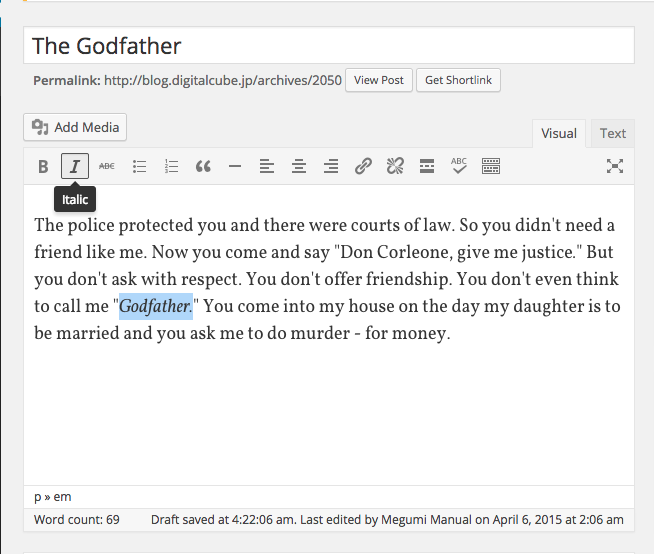
Task: Apply blockquote formatting
Action: pos(203,167)
